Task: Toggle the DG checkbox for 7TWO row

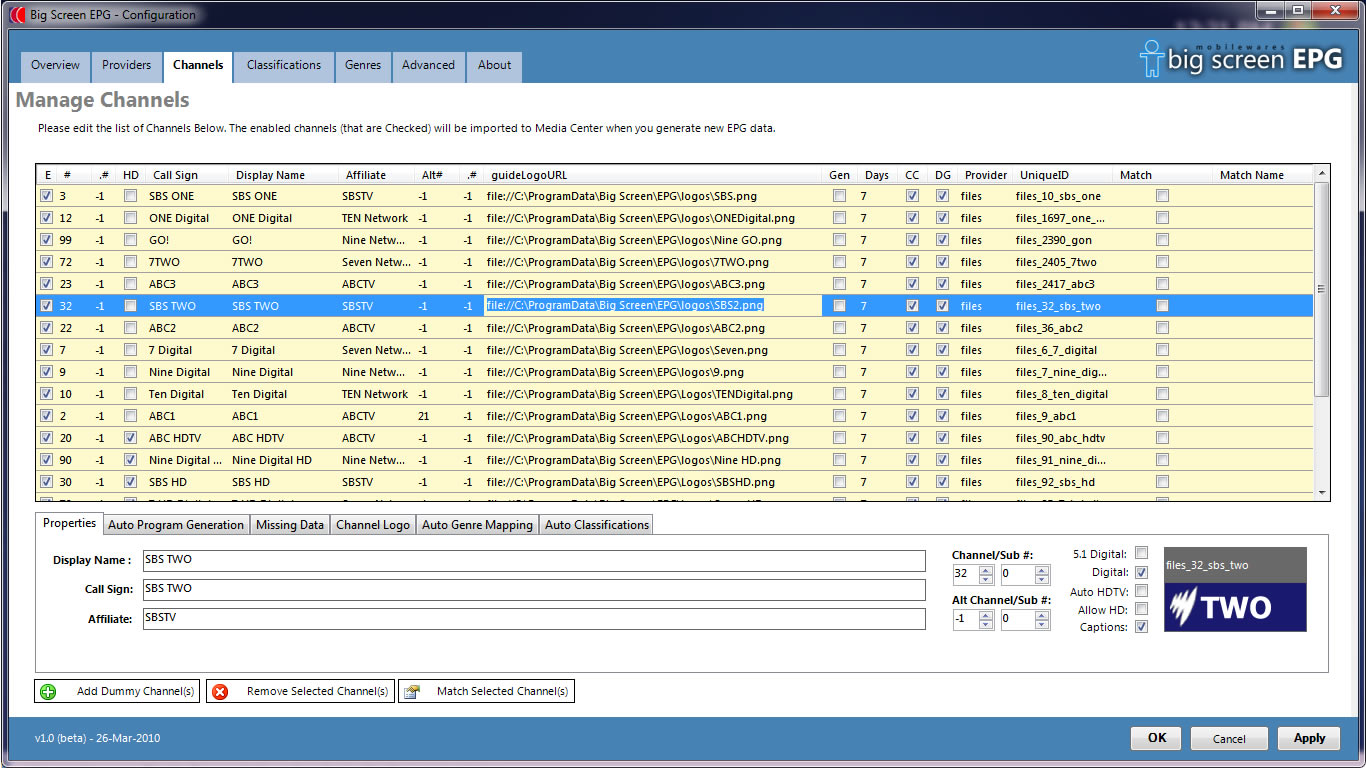Action: pyautogui.click(x=942, y=262)
